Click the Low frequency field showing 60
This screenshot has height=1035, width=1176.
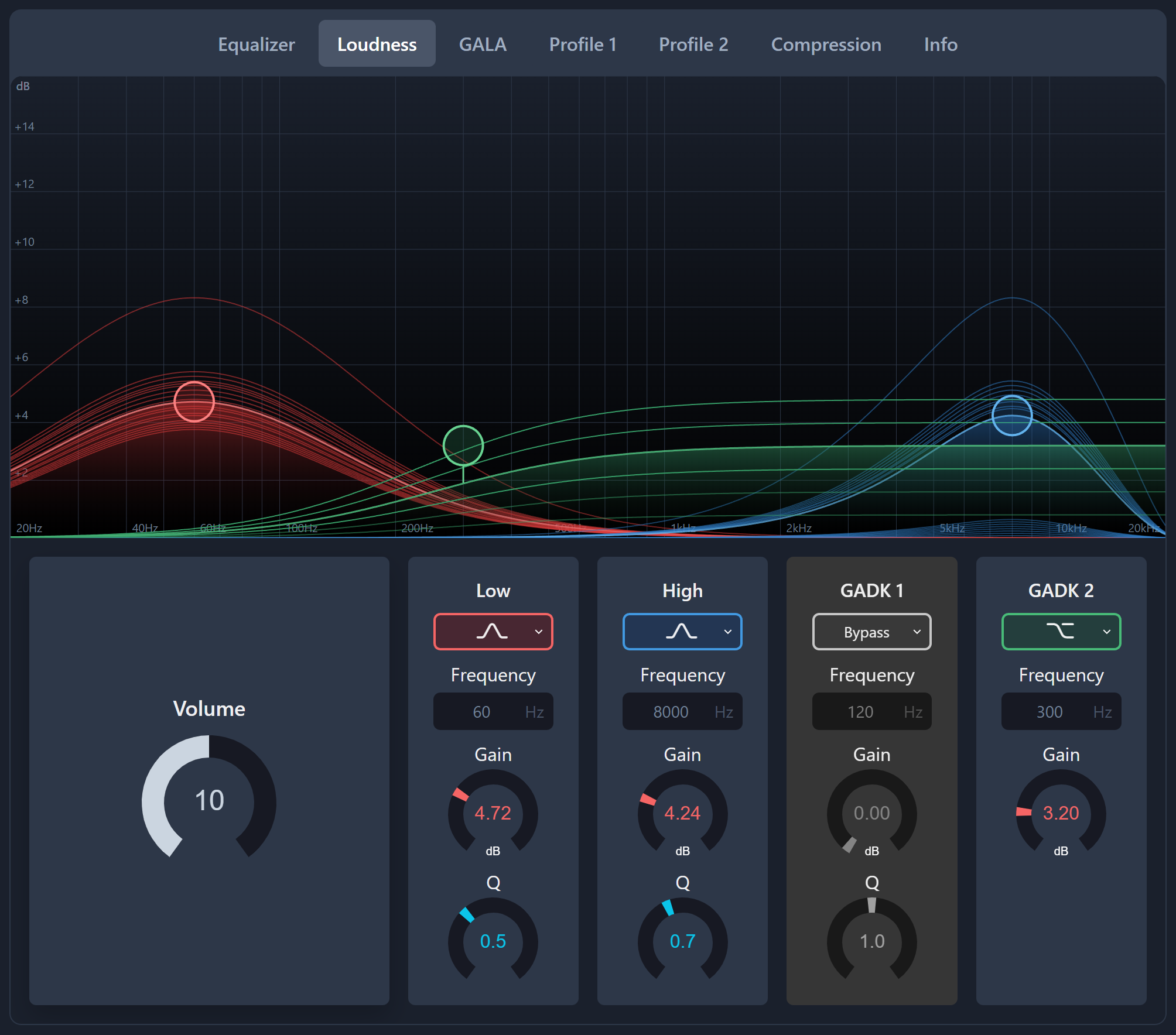point(482,712)
